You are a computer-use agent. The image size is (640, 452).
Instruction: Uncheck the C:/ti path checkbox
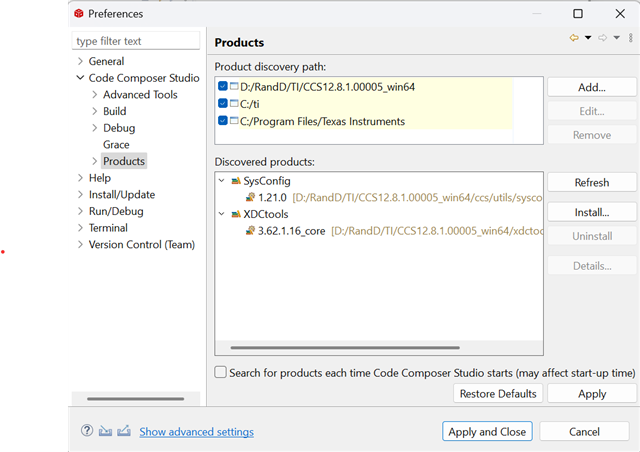[x=223, y=103]
